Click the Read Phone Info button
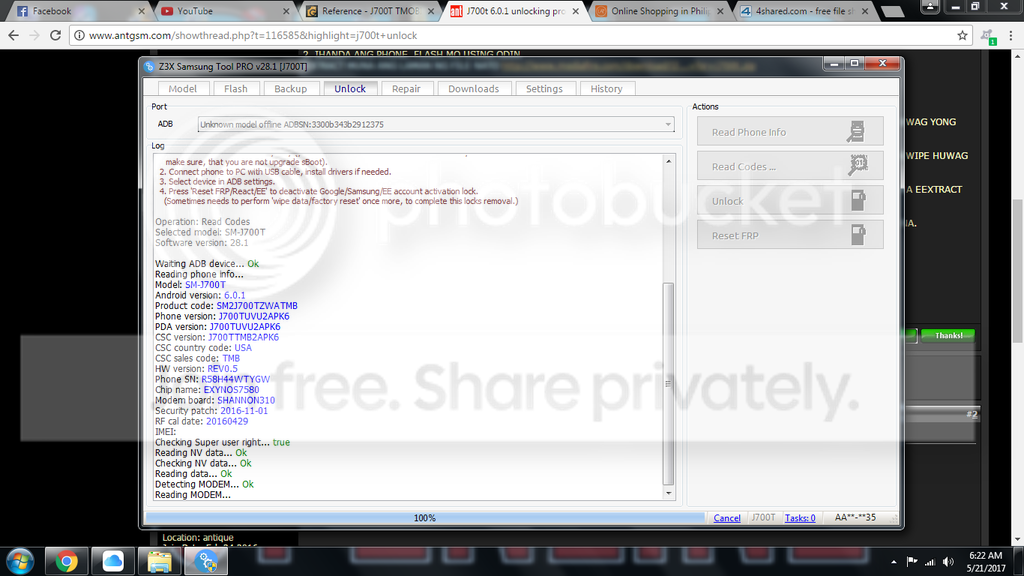This screenshot has height=576, width=1024. coord(789,132)
